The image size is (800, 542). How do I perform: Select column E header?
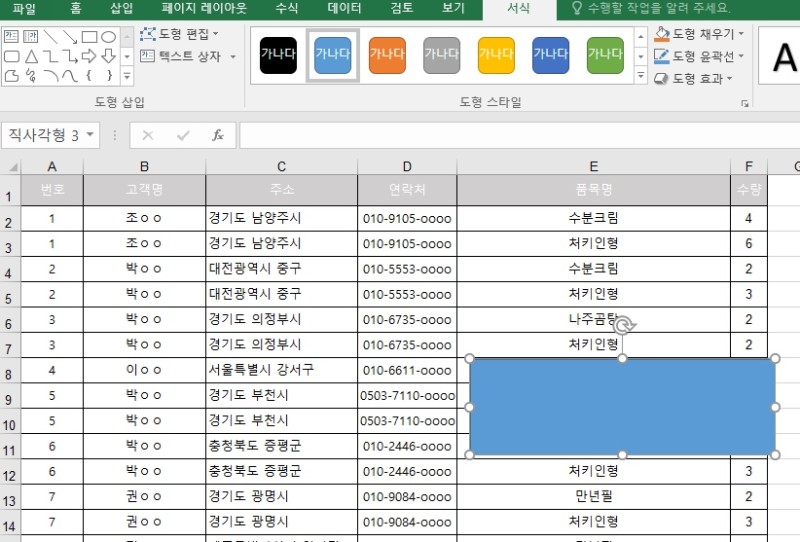(x=593, y=167)
